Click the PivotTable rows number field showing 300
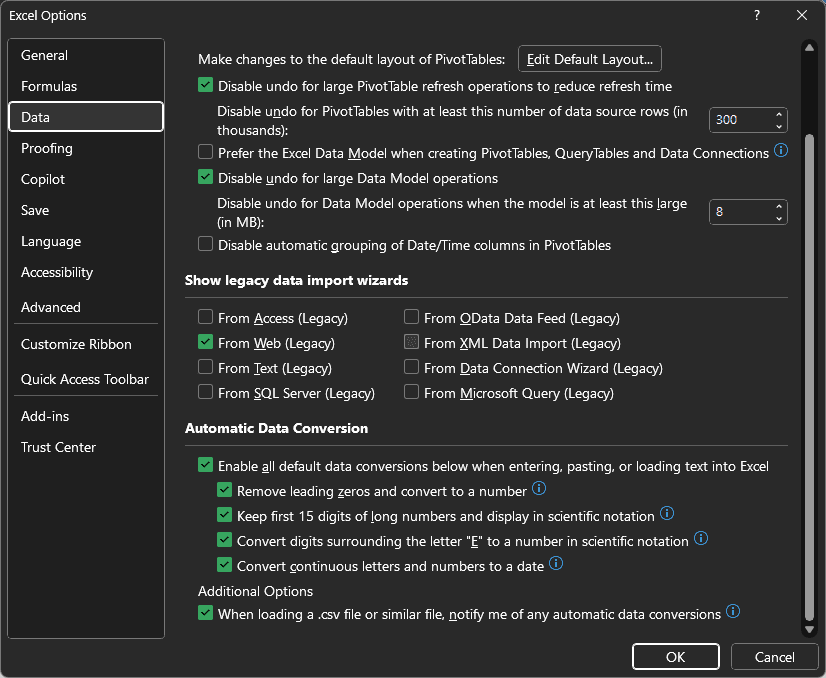826x678 pixels. click(x=741, y=120)
